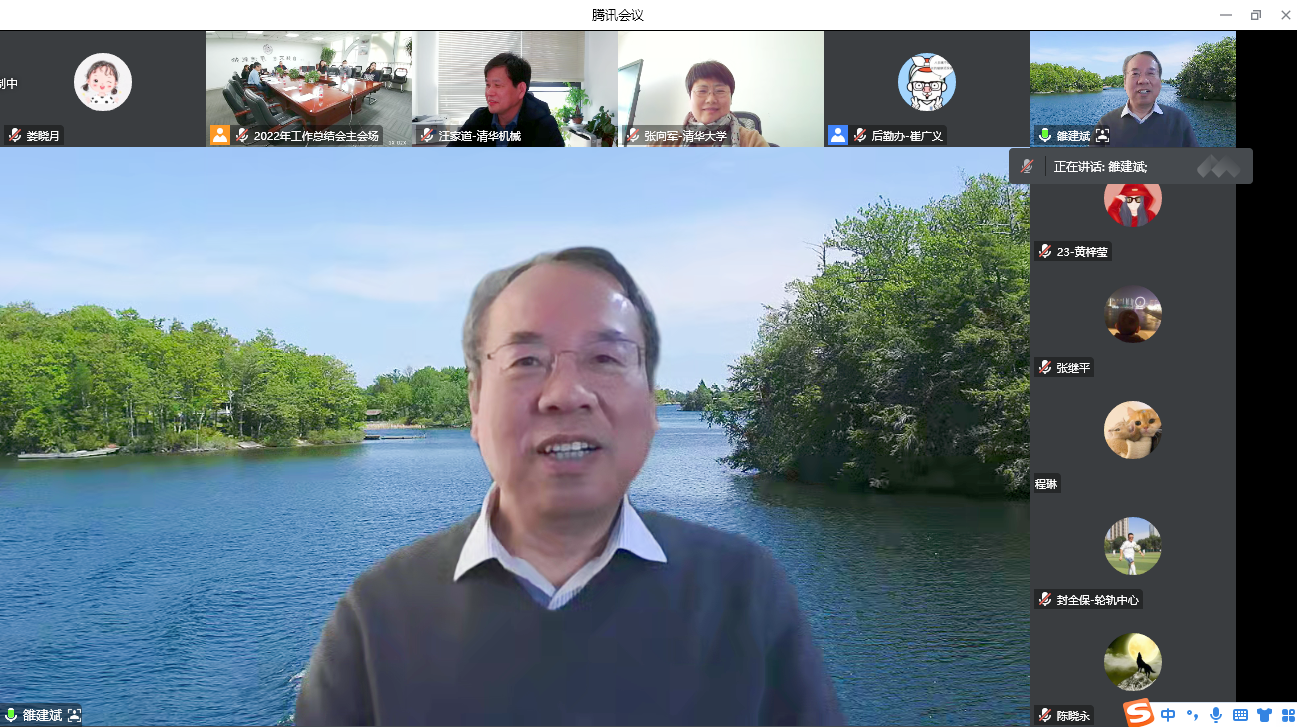Click the name label 汪家道-清华机械
Image resolution: width=1297 pixels, height=727 pixels.
coord(480,136)
